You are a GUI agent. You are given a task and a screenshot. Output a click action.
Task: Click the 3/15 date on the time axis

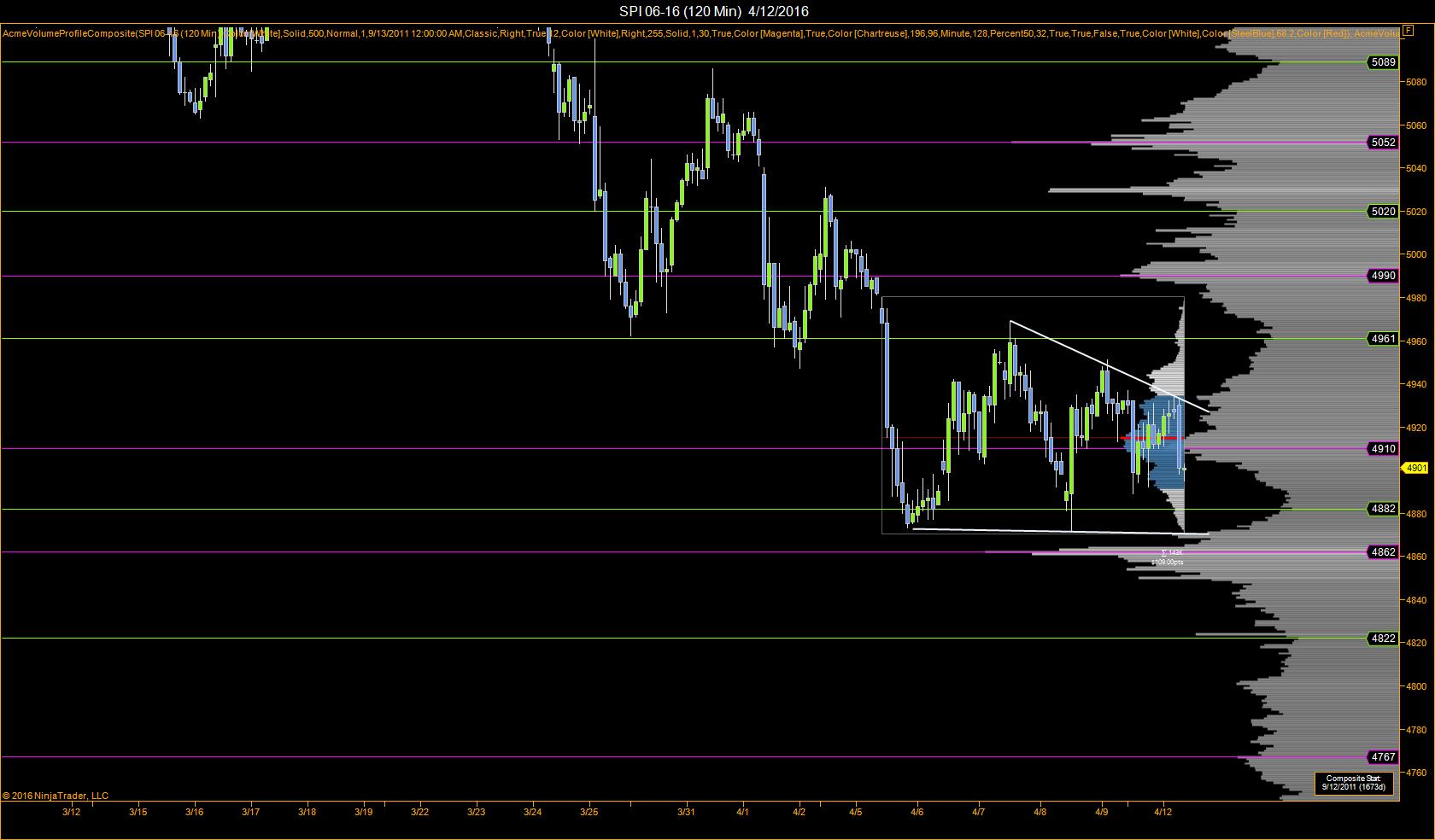(138, 812)
